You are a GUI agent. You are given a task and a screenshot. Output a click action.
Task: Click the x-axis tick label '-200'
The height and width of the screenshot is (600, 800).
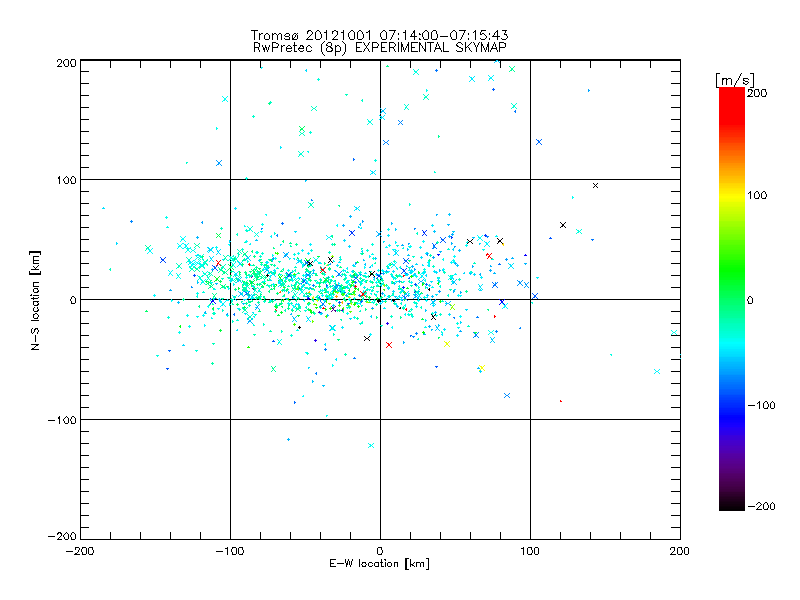[x=80, y=551]
